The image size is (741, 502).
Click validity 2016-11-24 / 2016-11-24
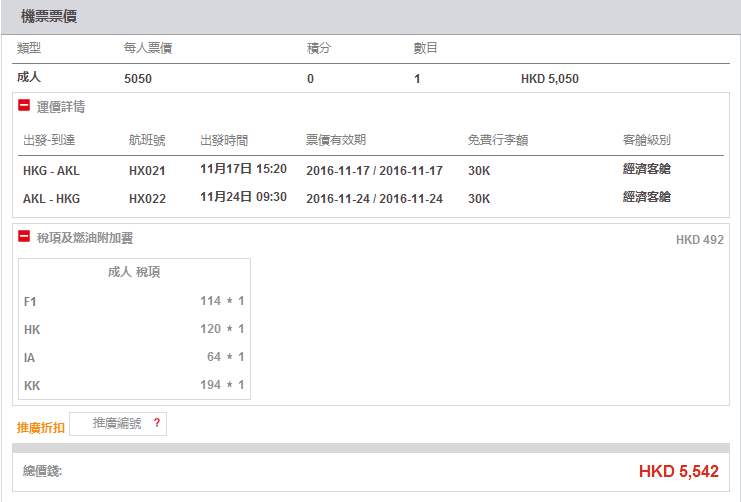tap(374, 199)
